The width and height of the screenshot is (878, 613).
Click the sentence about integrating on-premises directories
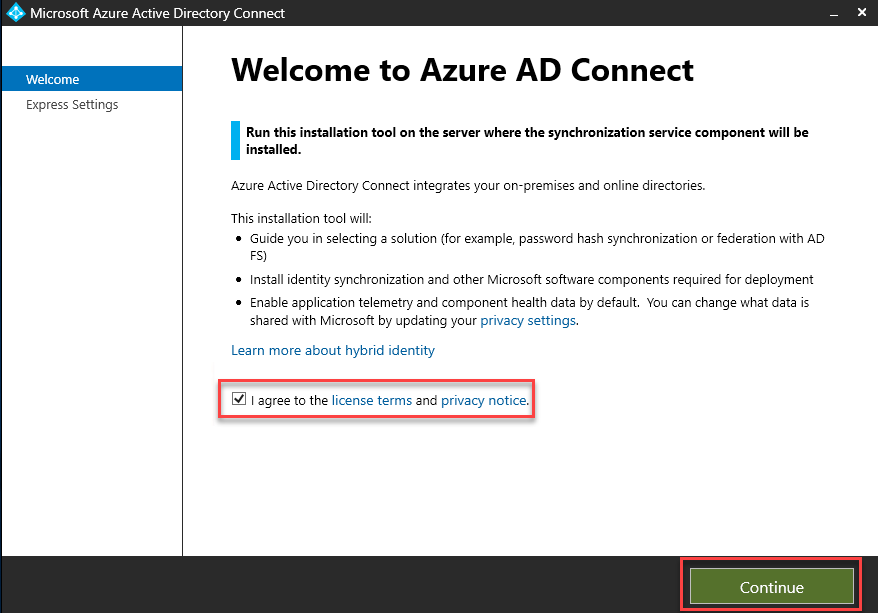click(x=468, y=185)
